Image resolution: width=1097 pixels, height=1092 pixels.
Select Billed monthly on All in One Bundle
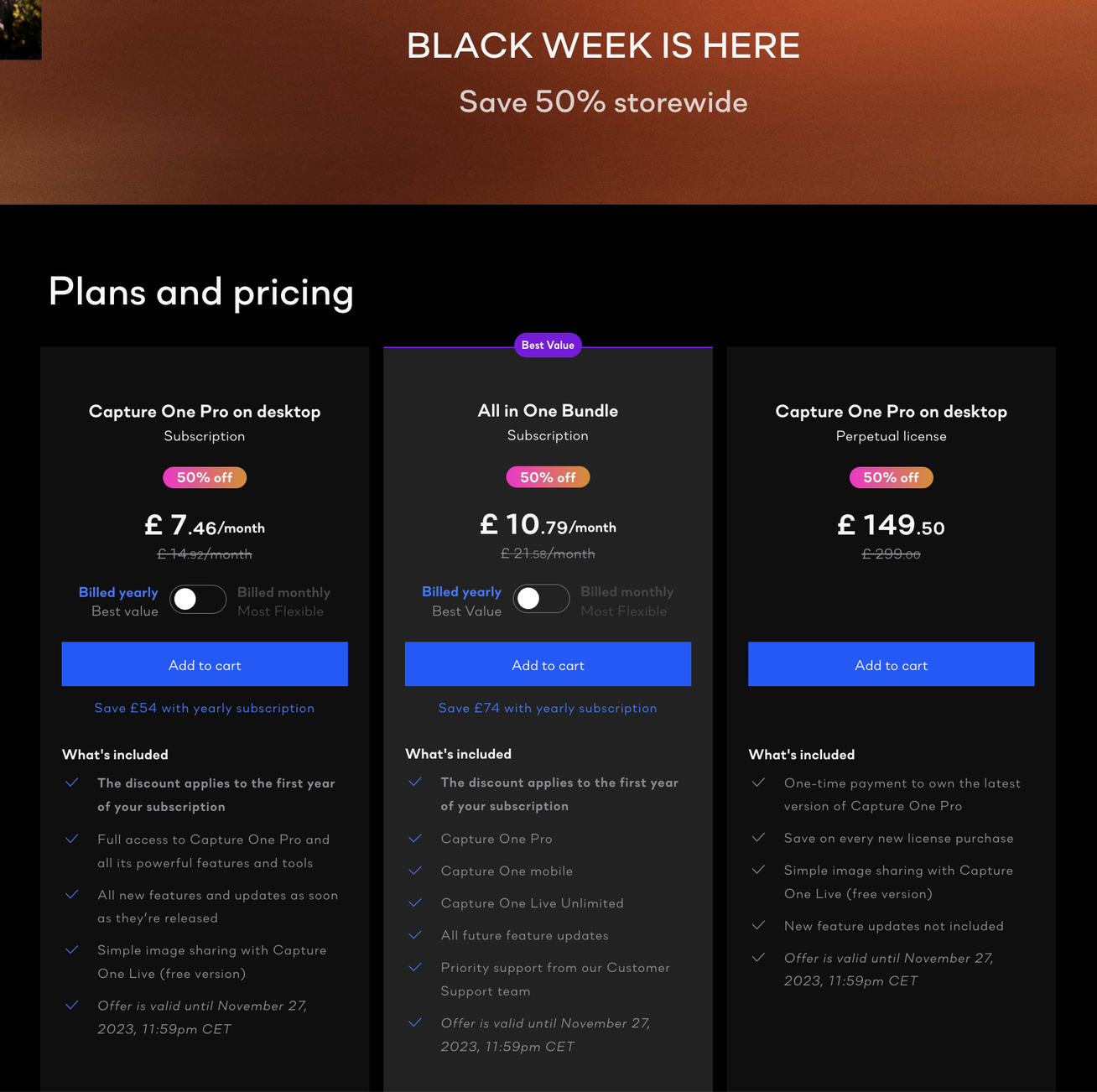[x=626, y=592]
